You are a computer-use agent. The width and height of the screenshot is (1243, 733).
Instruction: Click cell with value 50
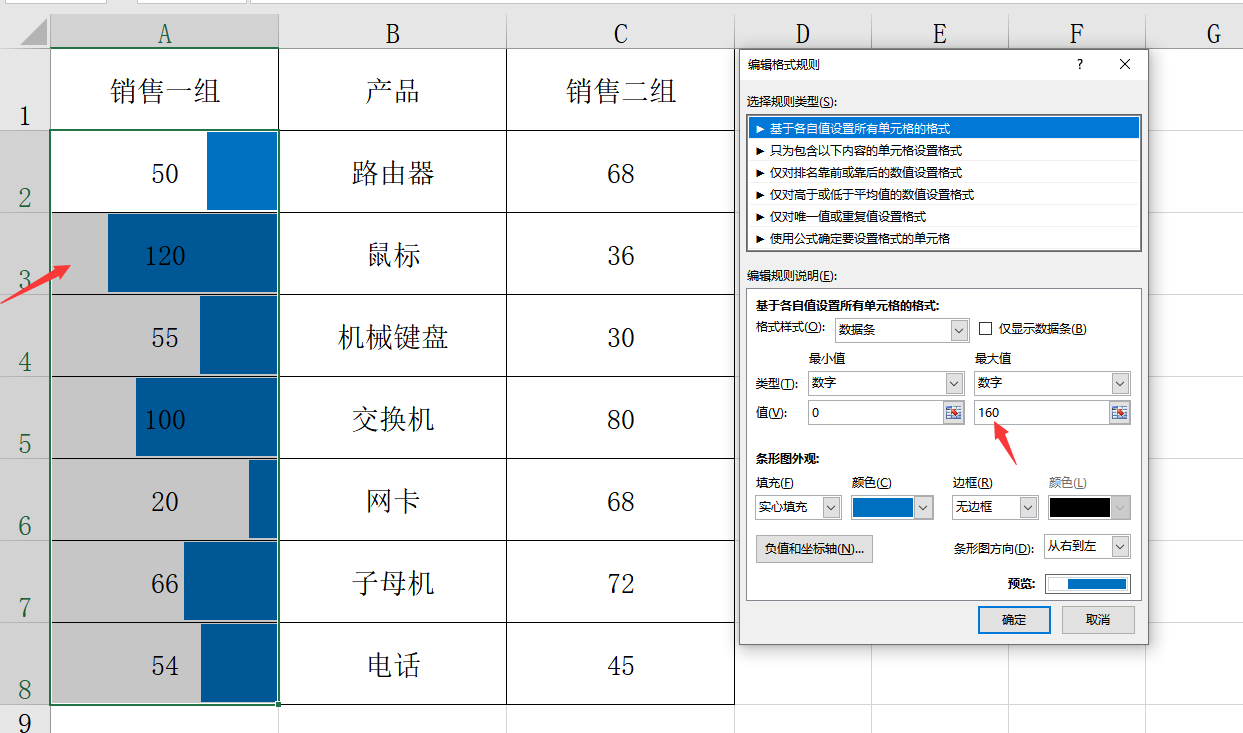(165, 172)
